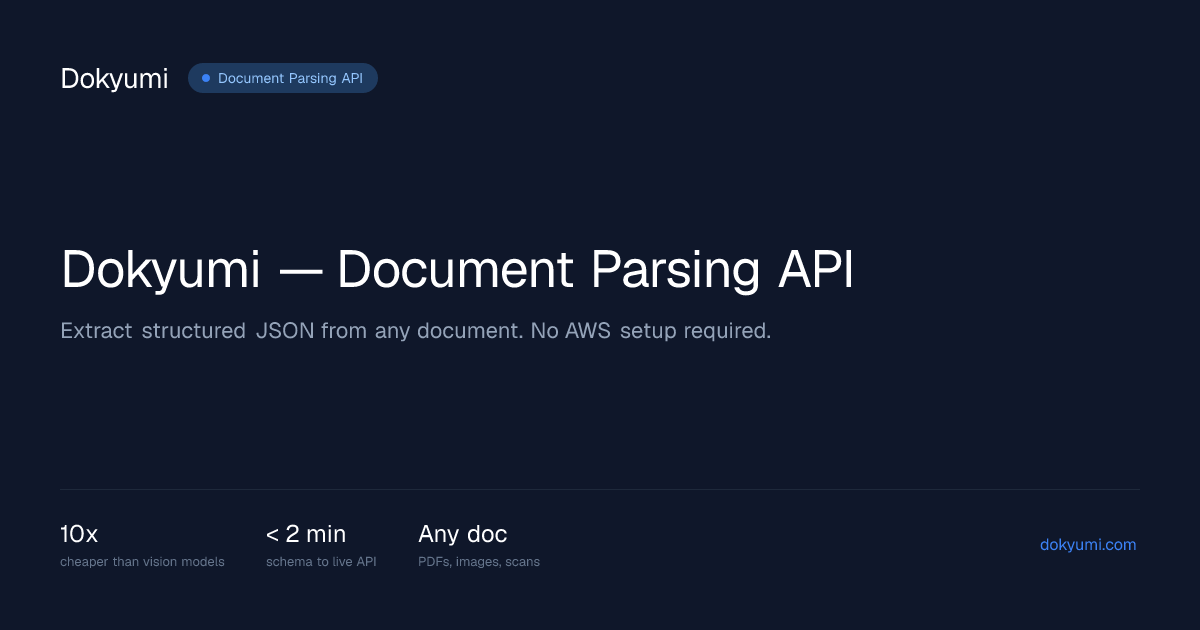
Task: Click the blue dot in the badge
Action: pyautogui.click(x=206, y=78)
